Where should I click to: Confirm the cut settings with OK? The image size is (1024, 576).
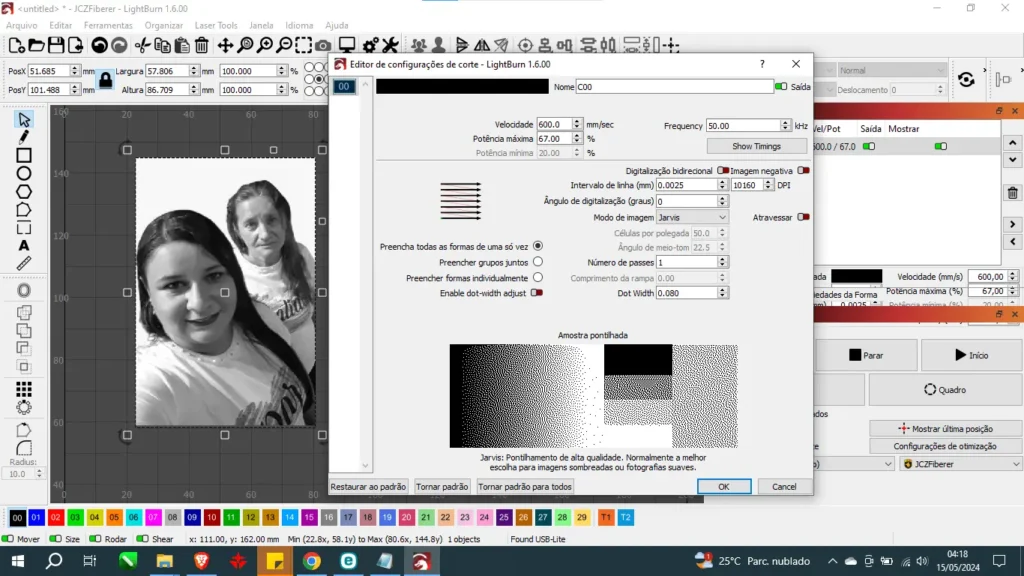[724, 487]
